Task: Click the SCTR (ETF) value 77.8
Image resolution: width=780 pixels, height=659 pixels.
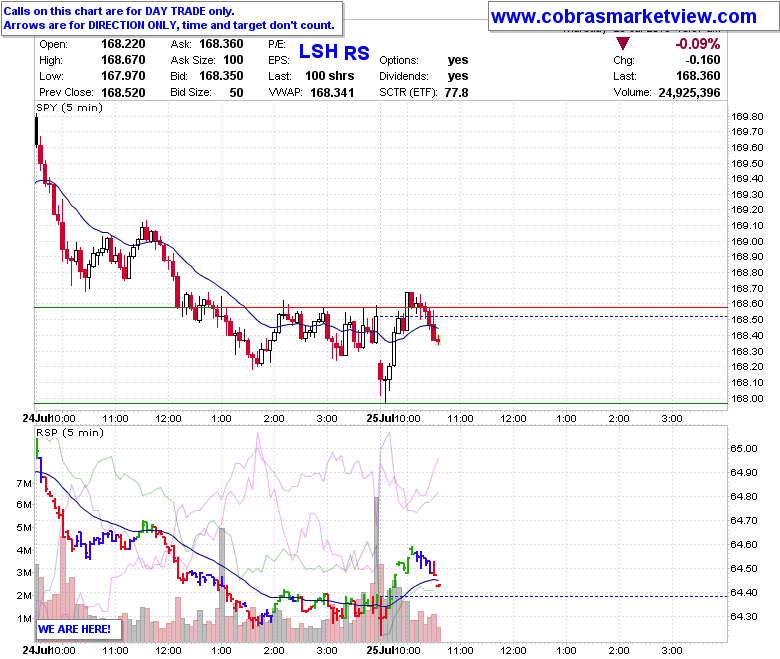Action: 456,93
